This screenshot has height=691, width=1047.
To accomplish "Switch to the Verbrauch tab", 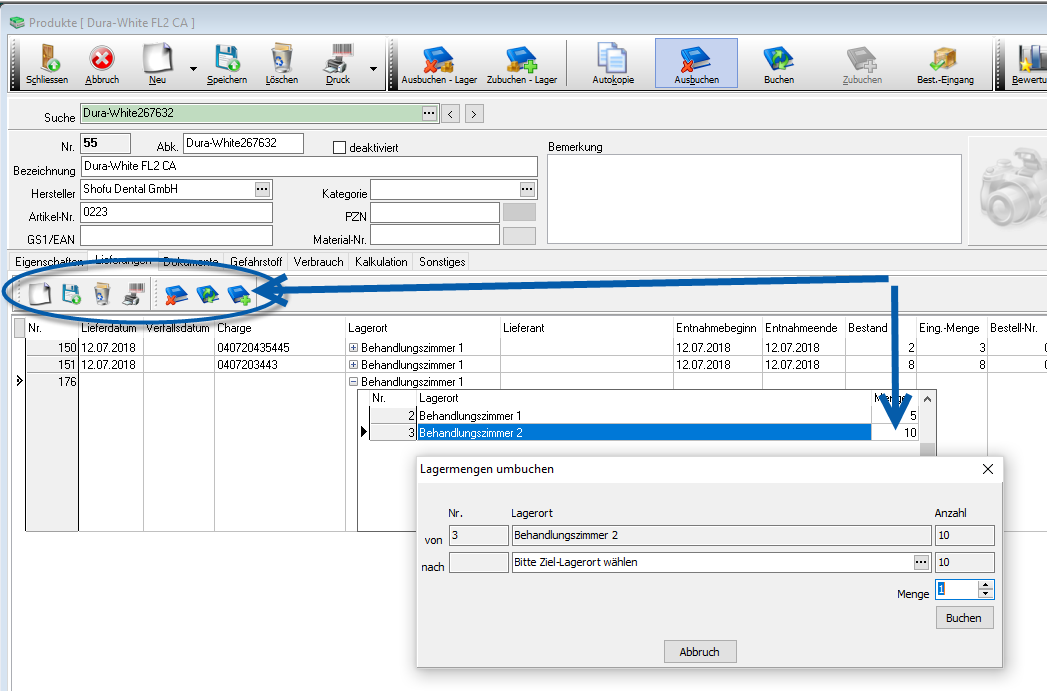I will tap(319, 262).
